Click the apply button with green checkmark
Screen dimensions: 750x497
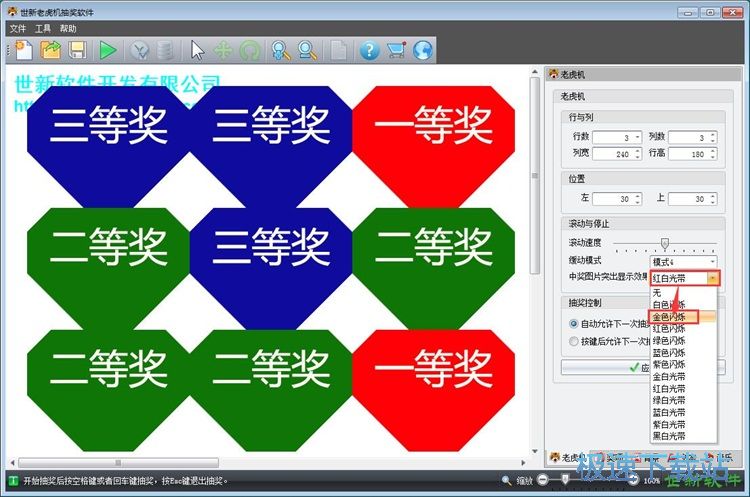pyautogui.click(x=643, y=367)
